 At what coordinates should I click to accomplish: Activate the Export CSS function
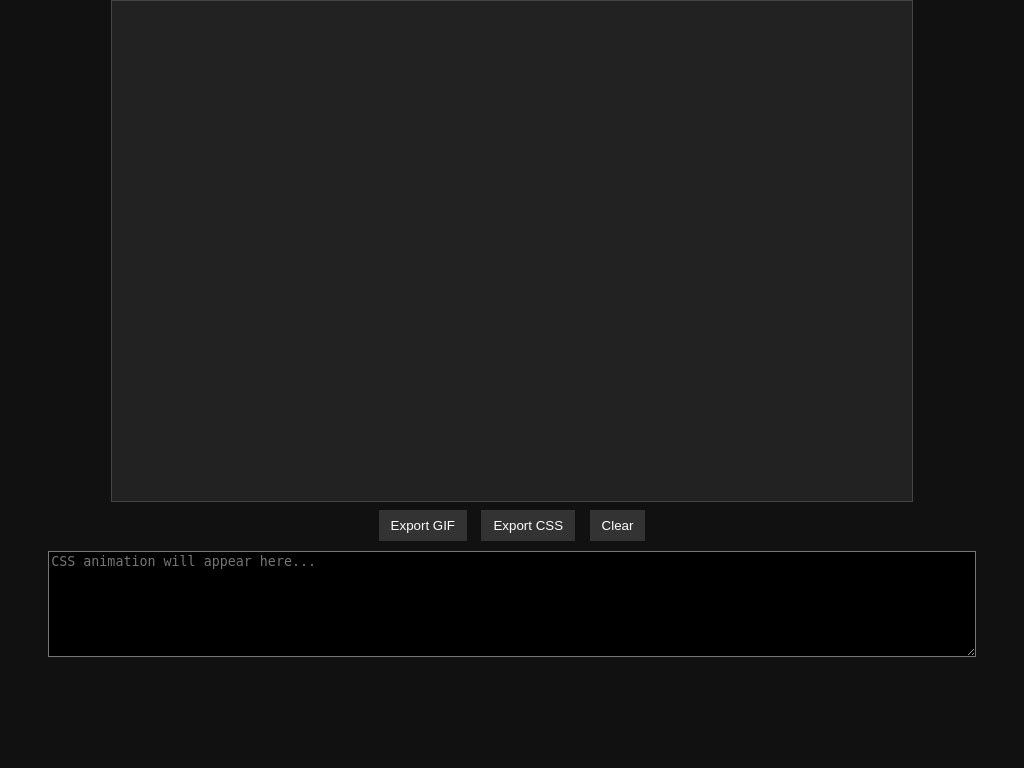click(x=528, y=525)
